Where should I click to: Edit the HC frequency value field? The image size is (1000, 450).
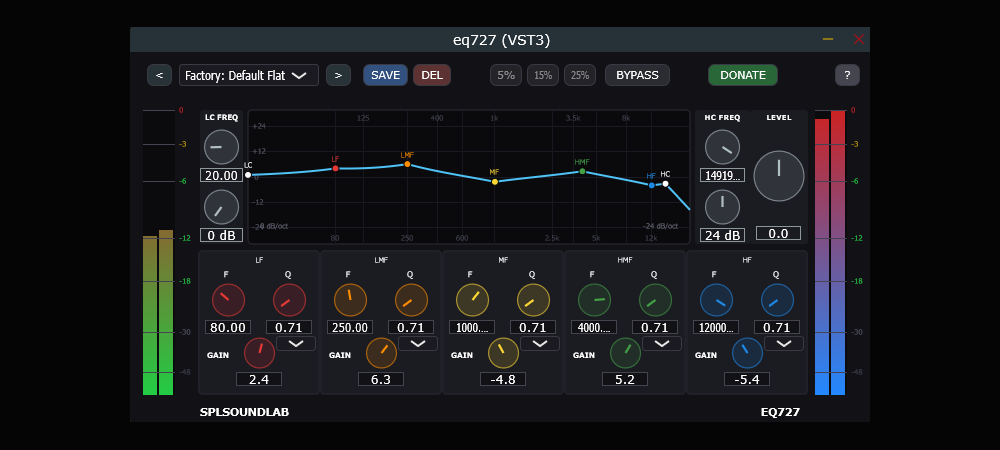(722, 175)
